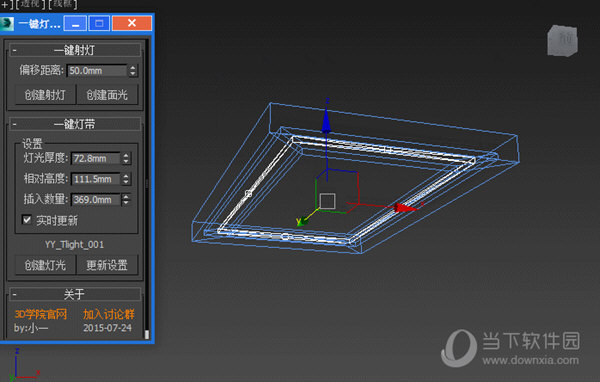Image resolution: width=600 pixels, height=382 pixels.
Task: Click the 灯光厚度 value field
Action: [96, 158]
